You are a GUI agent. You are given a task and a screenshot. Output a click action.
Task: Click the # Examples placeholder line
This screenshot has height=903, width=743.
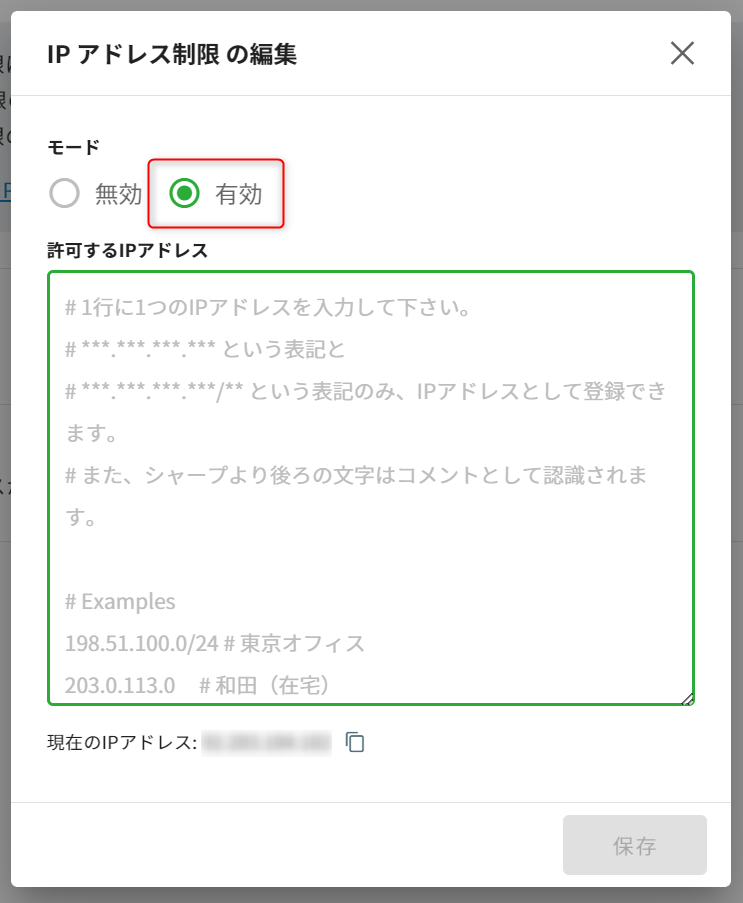click(120, 602)
